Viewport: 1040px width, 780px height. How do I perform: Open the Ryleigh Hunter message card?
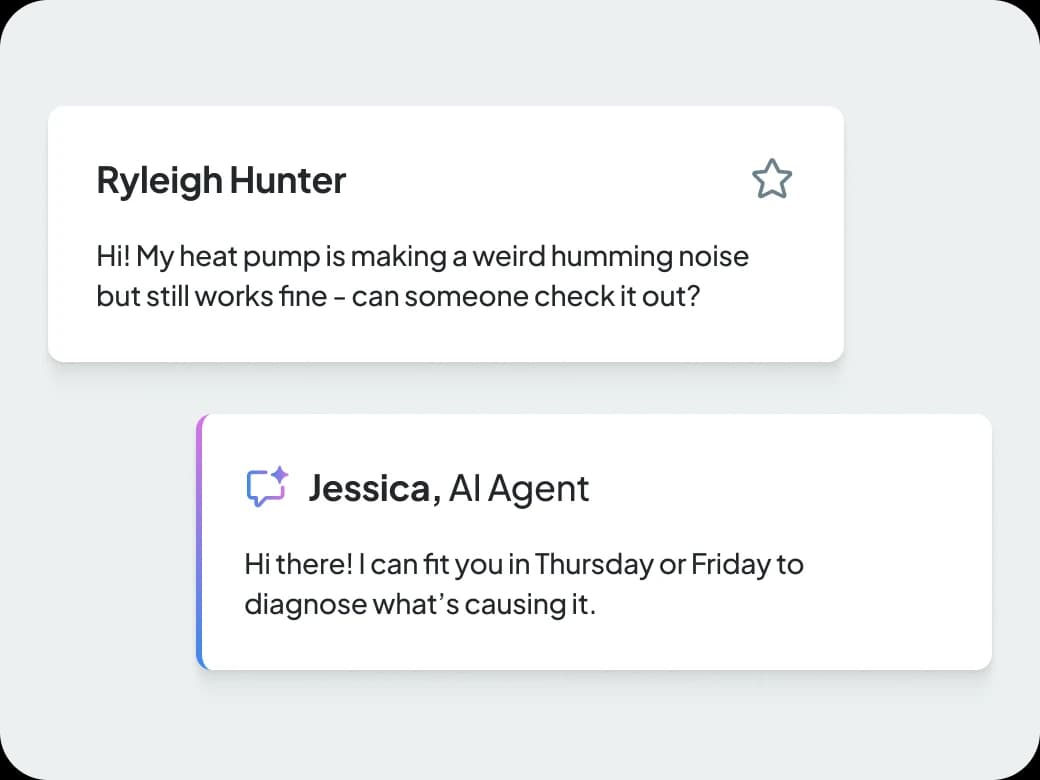446,234
